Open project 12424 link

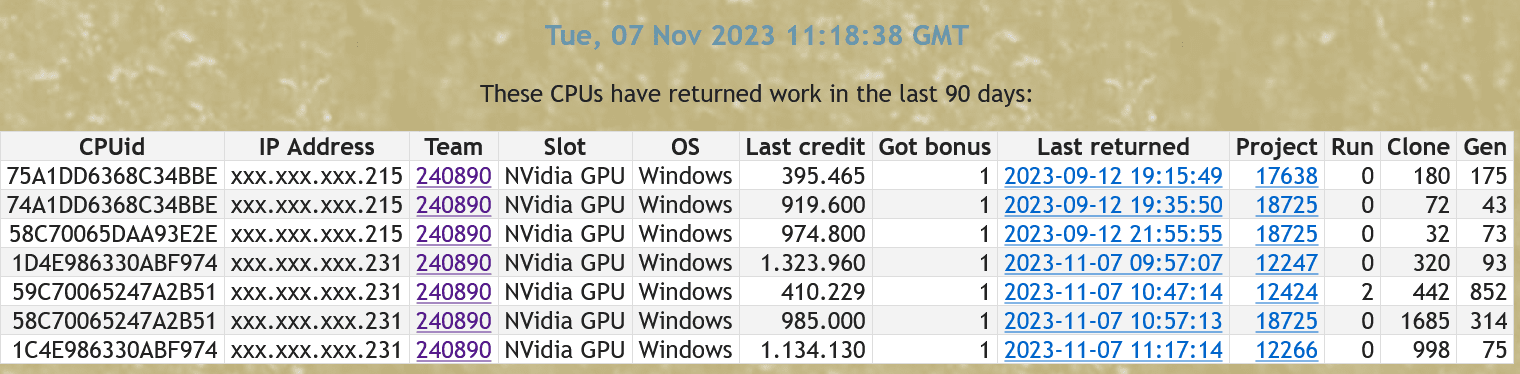tap(1287, 292)
